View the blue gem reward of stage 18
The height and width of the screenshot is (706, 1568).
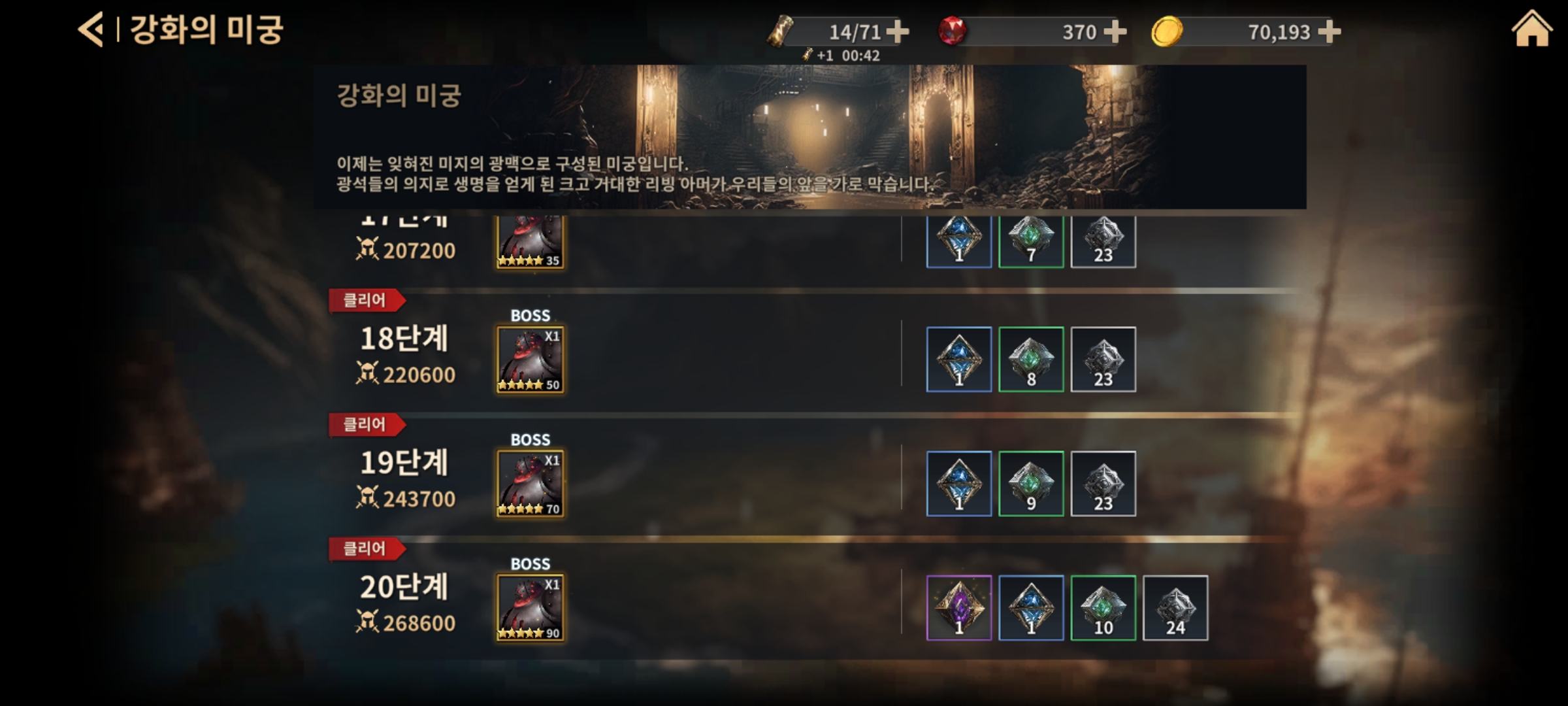click(x=959, y=360)
